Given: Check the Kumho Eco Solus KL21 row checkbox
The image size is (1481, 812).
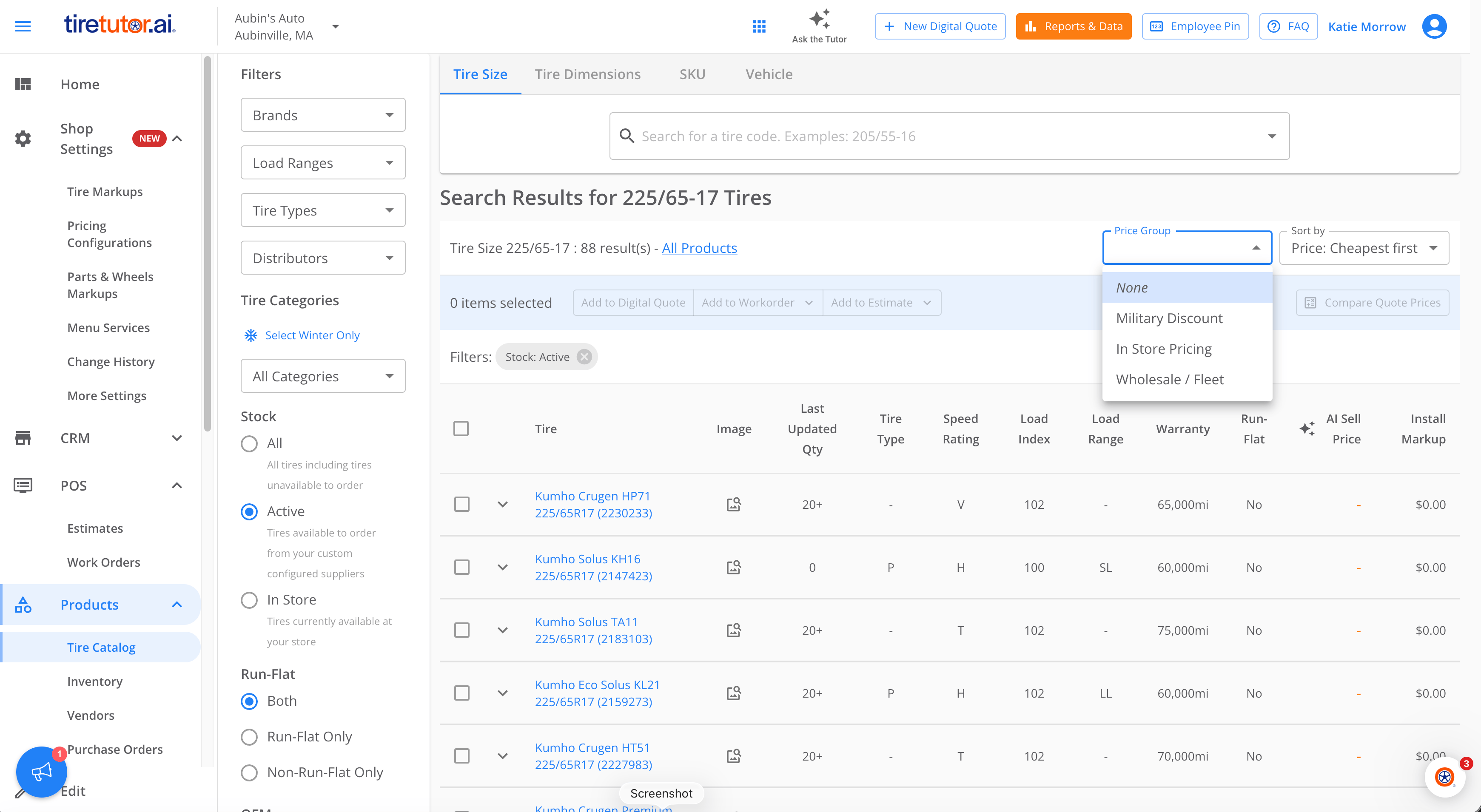Looking at the screenshot, I should coord(461,693).
